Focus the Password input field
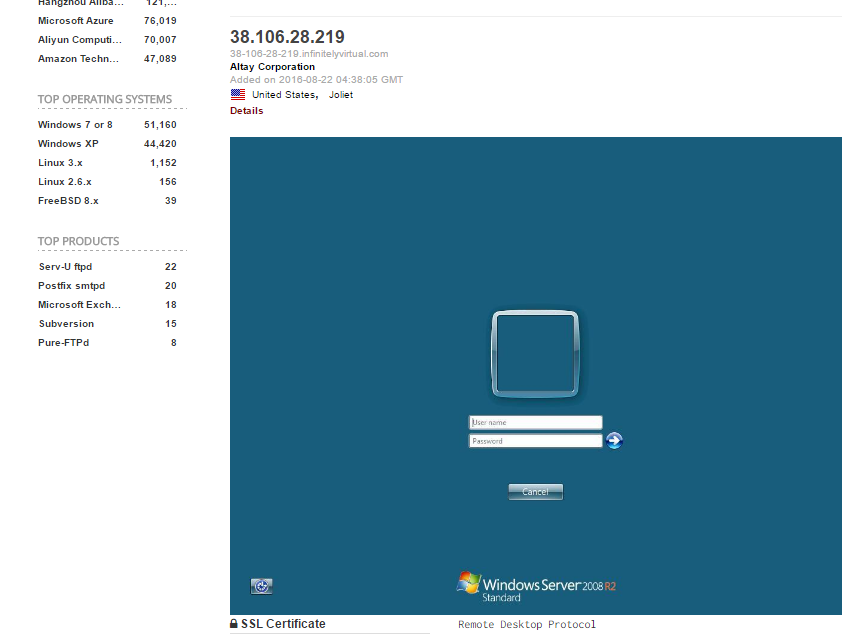855x635 pixels. click(535, 441)
